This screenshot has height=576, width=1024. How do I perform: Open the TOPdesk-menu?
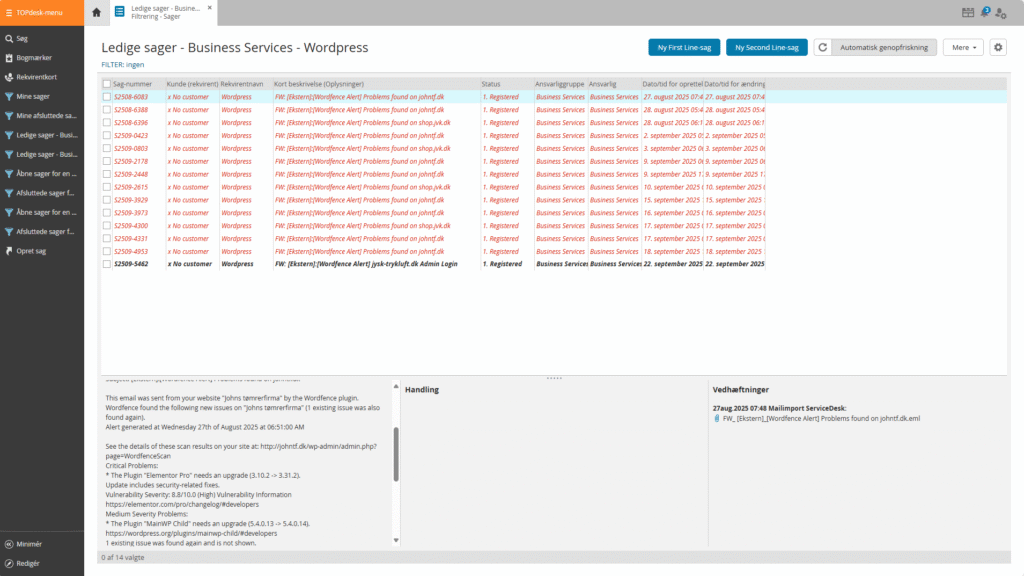(40, 13)
